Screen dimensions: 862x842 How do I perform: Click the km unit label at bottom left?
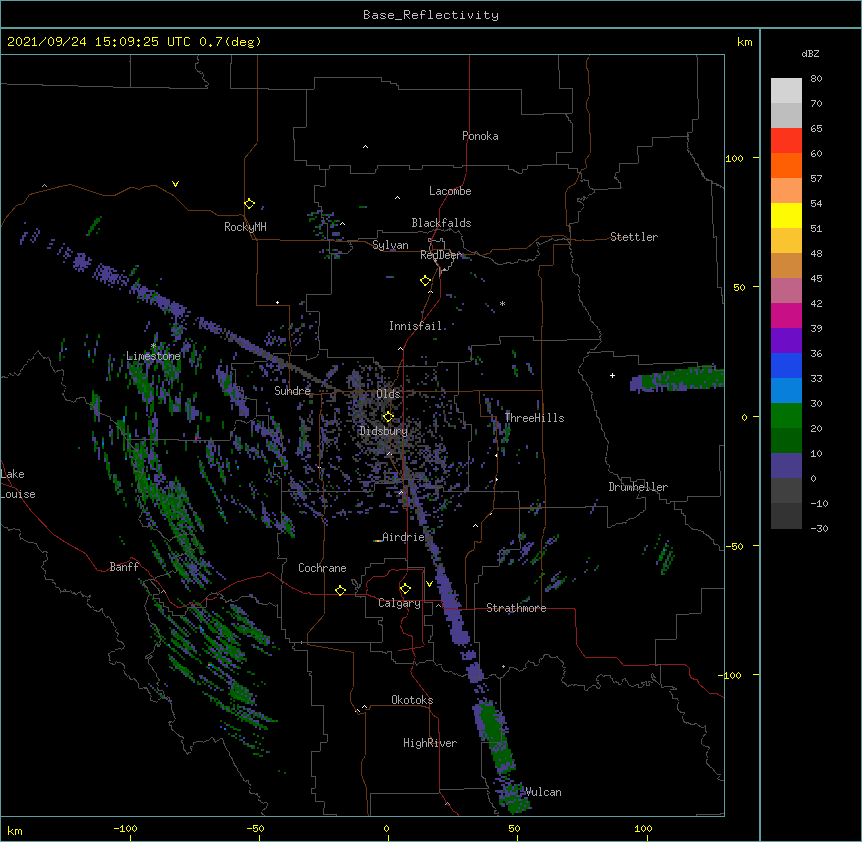coord(15,830)
